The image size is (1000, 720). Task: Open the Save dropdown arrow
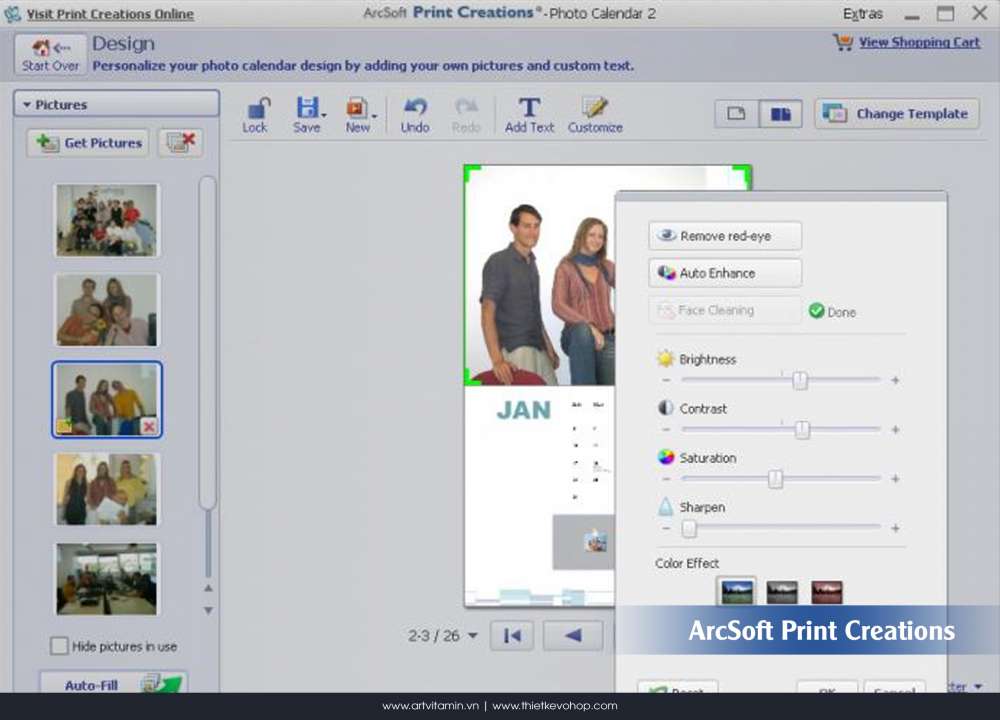(324, 117)
